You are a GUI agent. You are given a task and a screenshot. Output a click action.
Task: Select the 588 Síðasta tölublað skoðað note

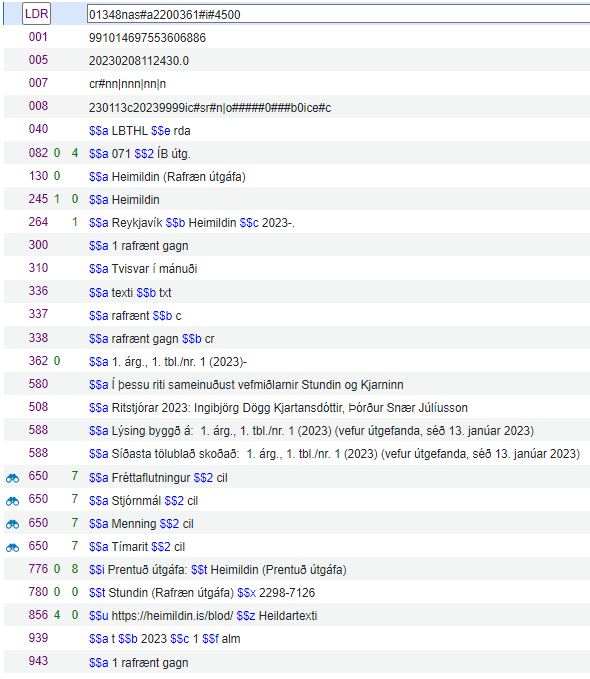pyautogui.click(x=334, y=454)
